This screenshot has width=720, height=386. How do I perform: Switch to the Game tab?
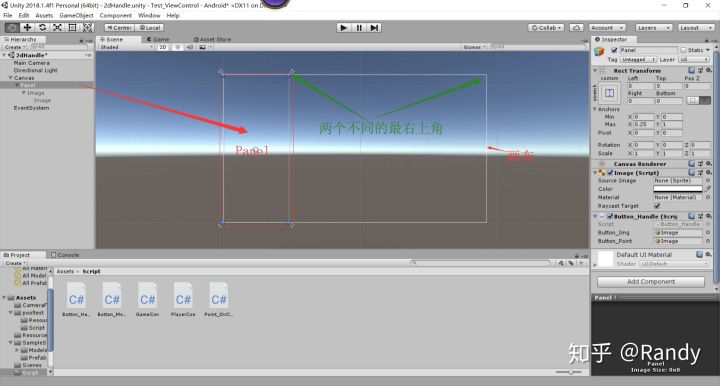click(158, 39)
